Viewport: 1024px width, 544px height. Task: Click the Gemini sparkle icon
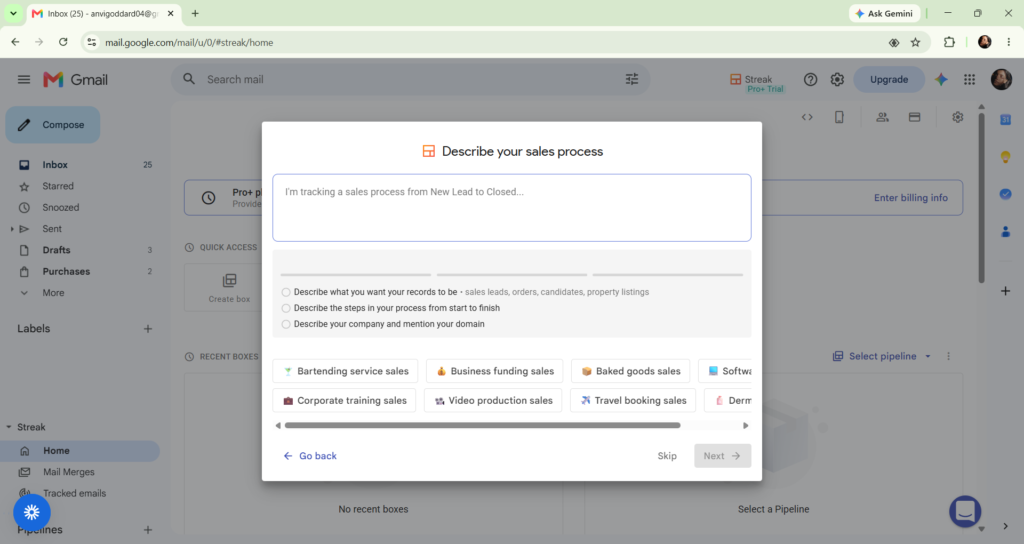click(941, 80)
